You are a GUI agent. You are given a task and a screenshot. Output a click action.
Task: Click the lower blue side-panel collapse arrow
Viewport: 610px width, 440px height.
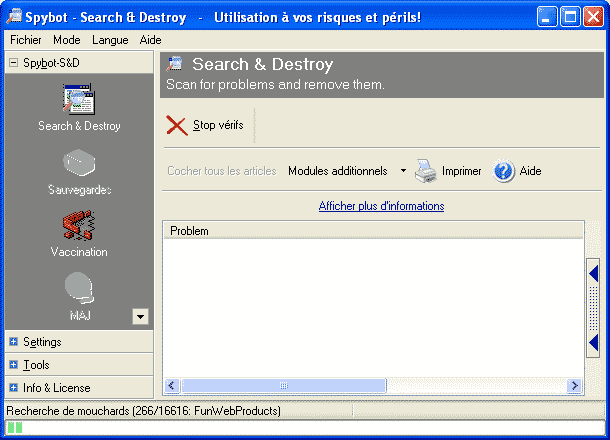click(x=594, y=343)
